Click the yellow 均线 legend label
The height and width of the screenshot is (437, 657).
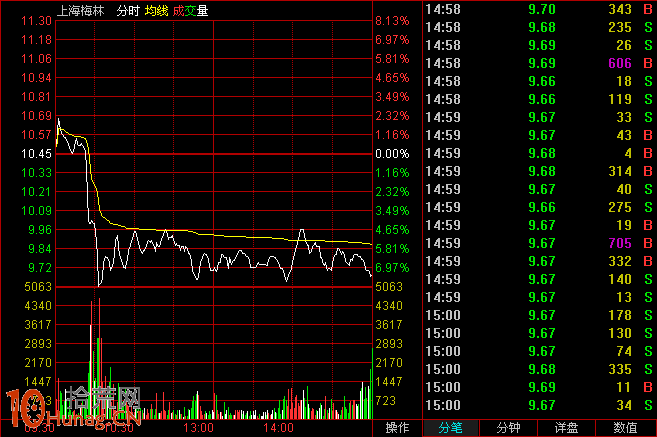coord(156,10)
